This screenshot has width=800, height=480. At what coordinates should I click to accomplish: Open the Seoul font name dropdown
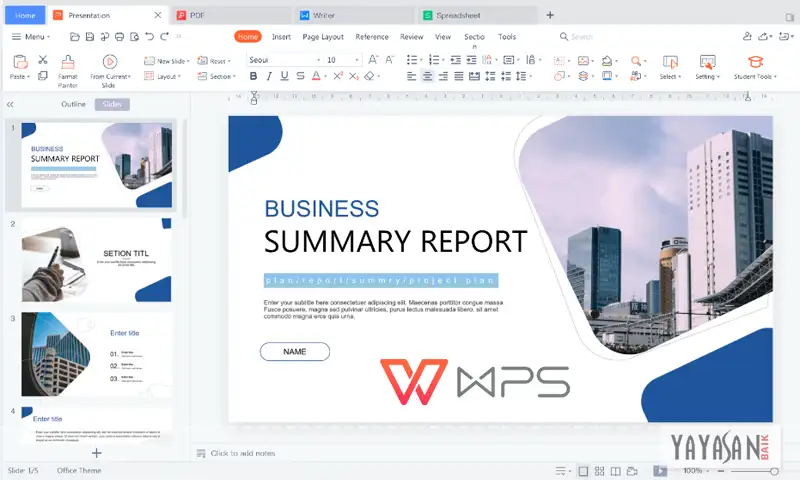318,60
